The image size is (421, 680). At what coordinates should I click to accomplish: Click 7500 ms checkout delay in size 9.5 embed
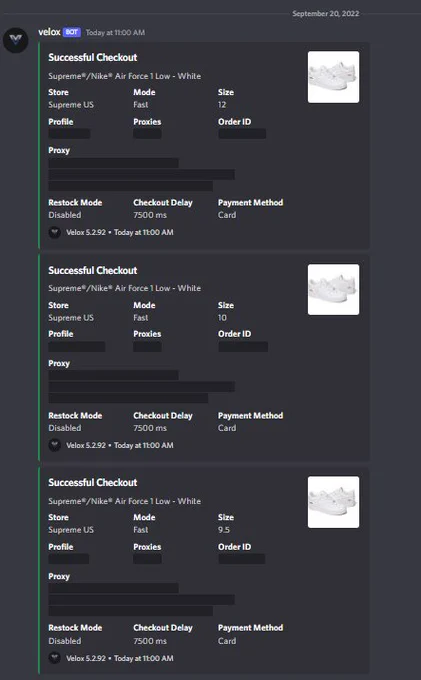pyautogui.click(x=150, y=641)
